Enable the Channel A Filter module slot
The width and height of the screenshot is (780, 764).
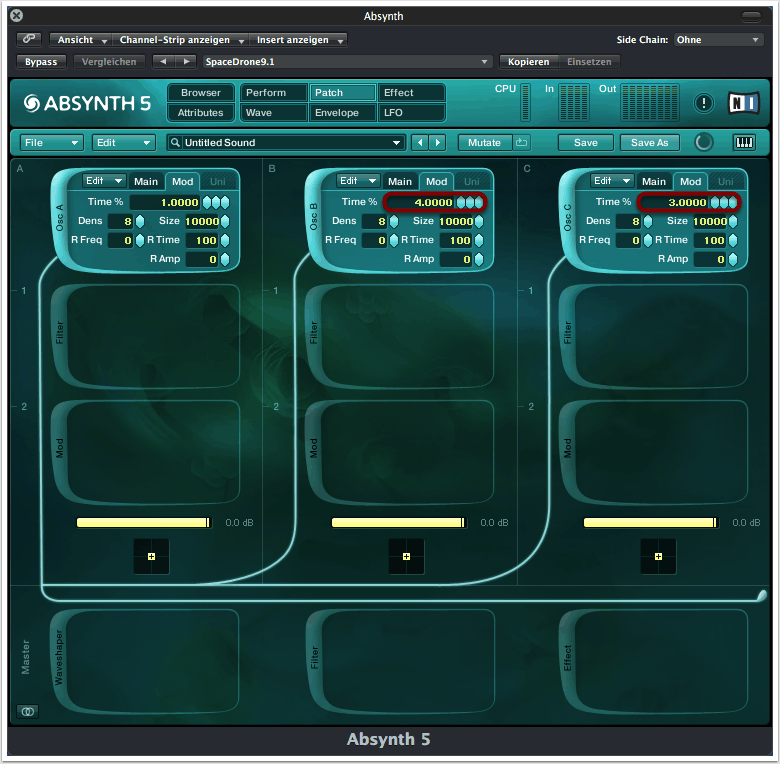tap(59, 333)
